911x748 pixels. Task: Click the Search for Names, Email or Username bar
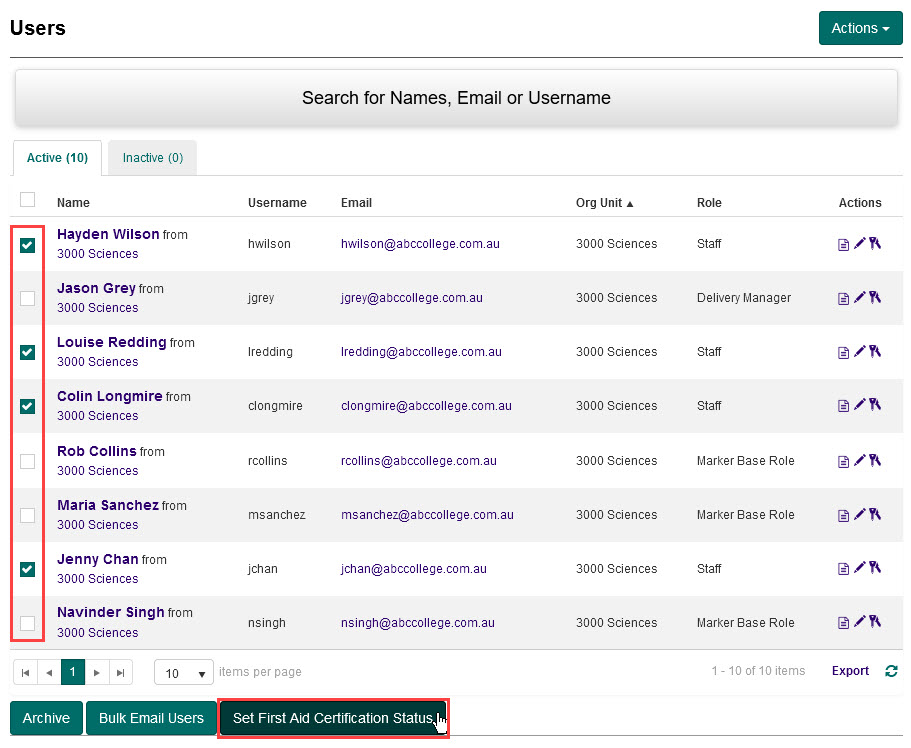tap(456, 98)
